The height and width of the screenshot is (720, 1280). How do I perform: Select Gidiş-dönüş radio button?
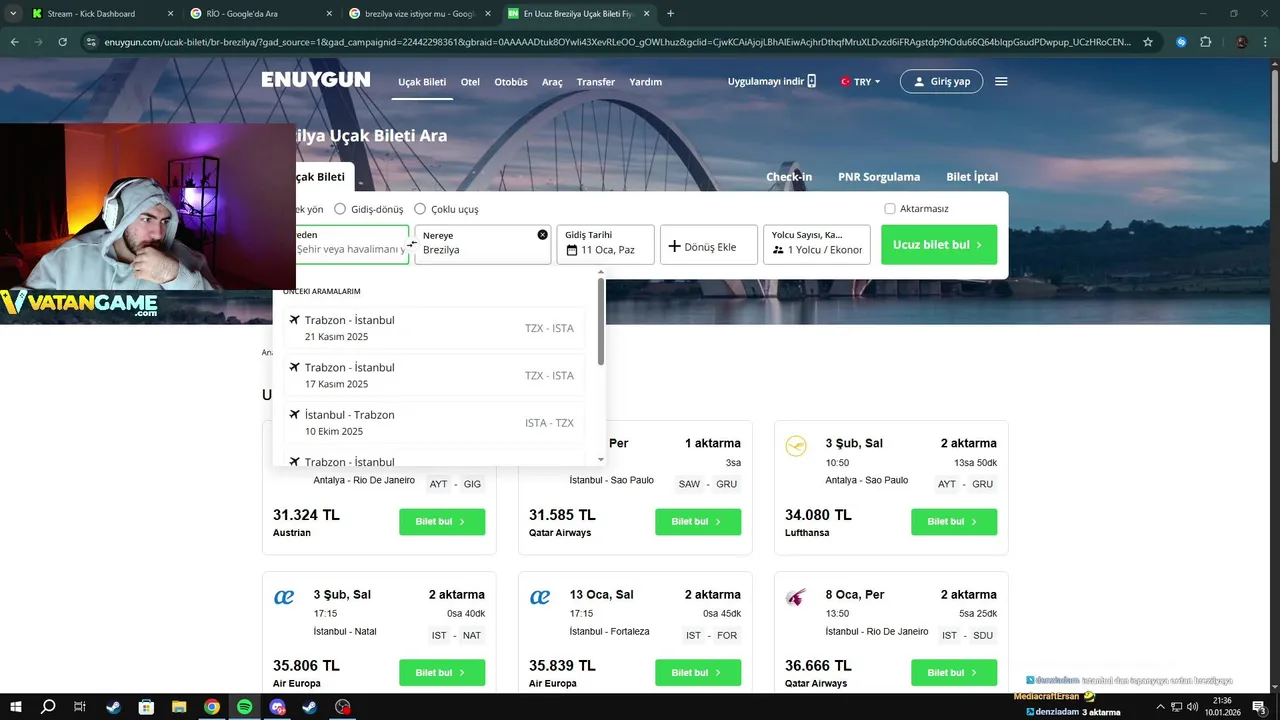pyautogui.click(x=340, y=209)
